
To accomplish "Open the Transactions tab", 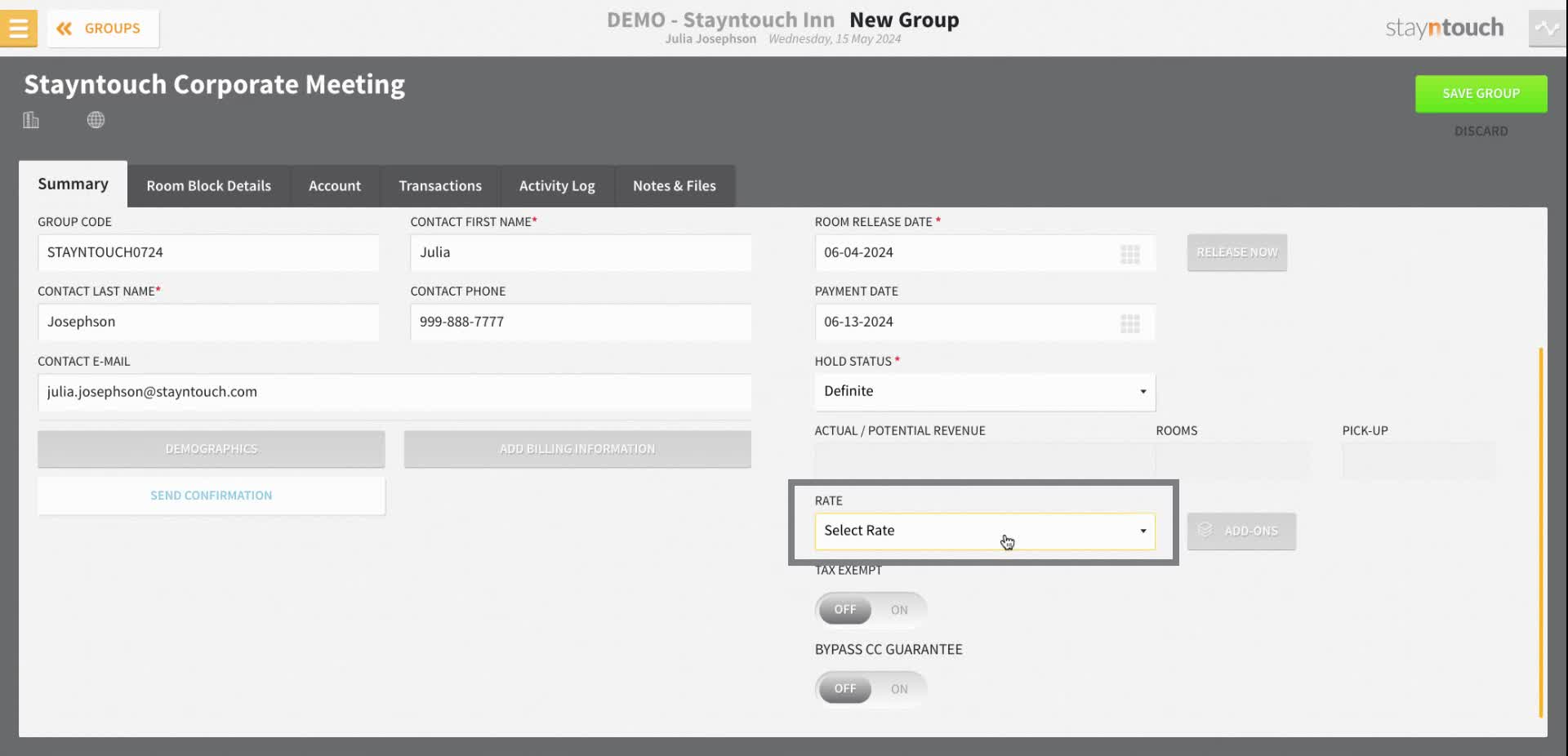I will 440,186.
